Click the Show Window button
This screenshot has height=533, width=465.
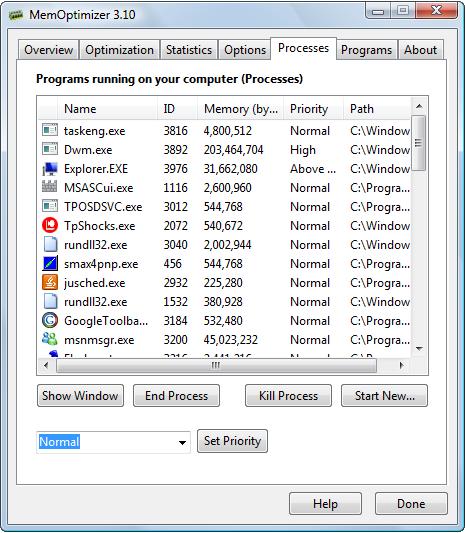click(x=80, y=396)
